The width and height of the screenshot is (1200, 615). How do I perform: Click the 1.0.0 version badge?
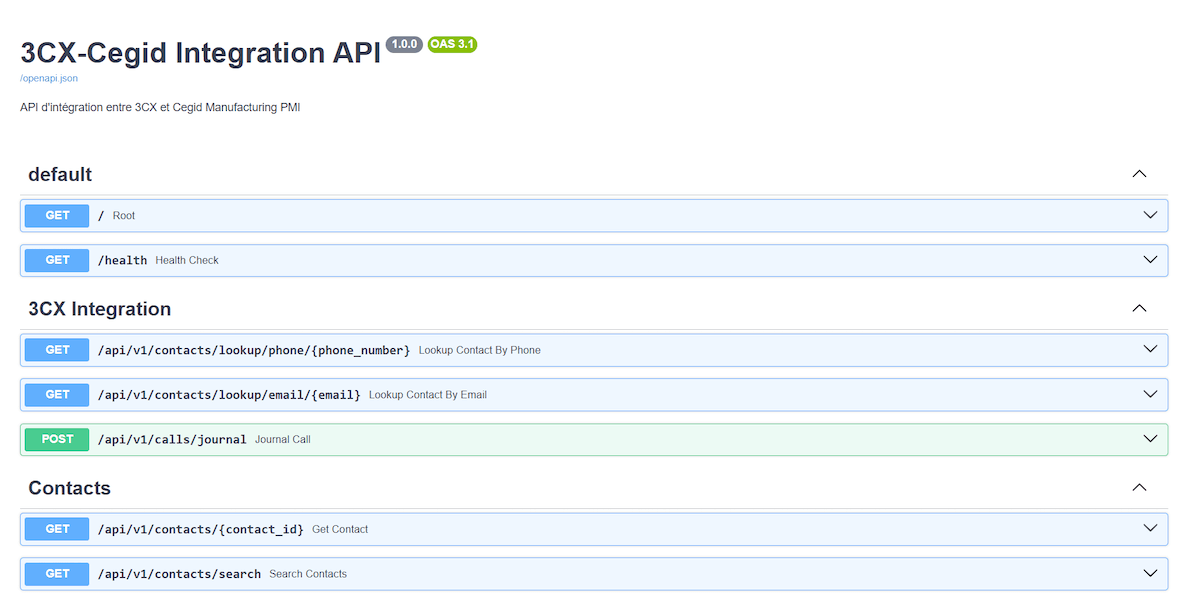pyautogui.click(x=404, y=44)
